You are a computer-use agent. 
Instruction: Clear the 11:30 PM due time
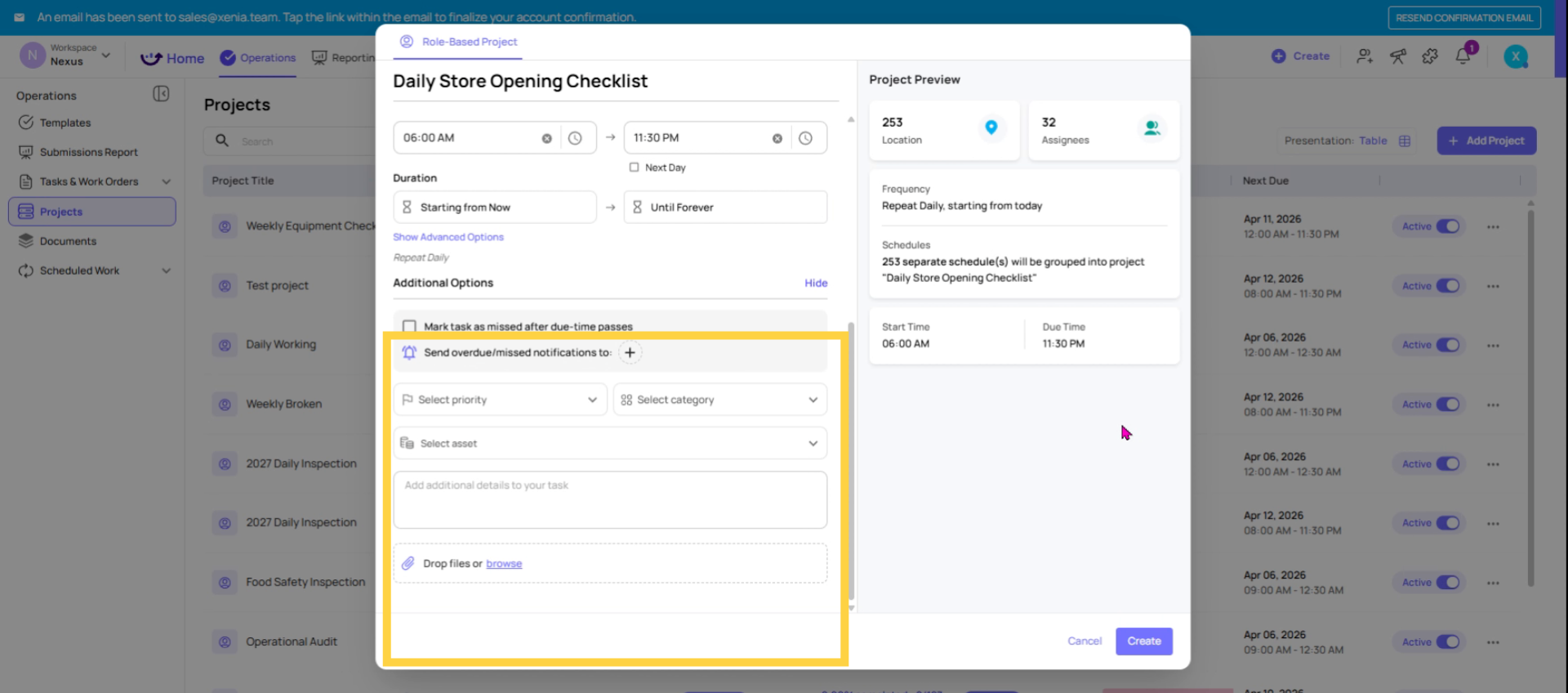tap(777, 138)
